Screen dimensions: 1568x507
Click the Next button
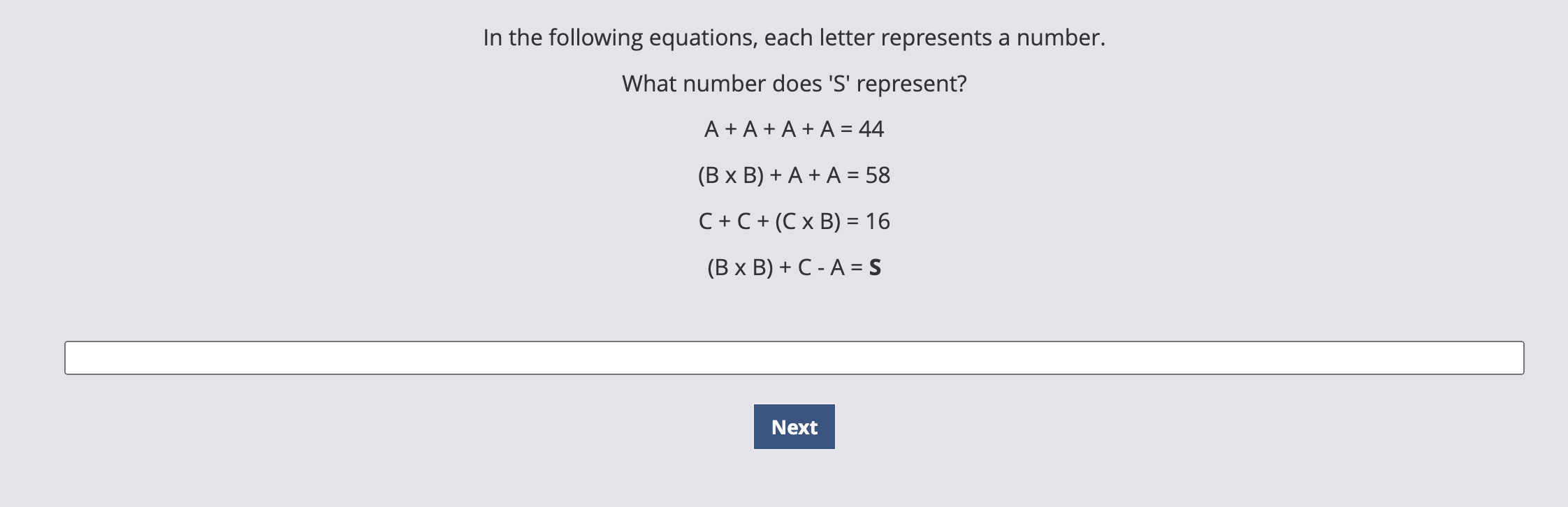coord(794,427)
